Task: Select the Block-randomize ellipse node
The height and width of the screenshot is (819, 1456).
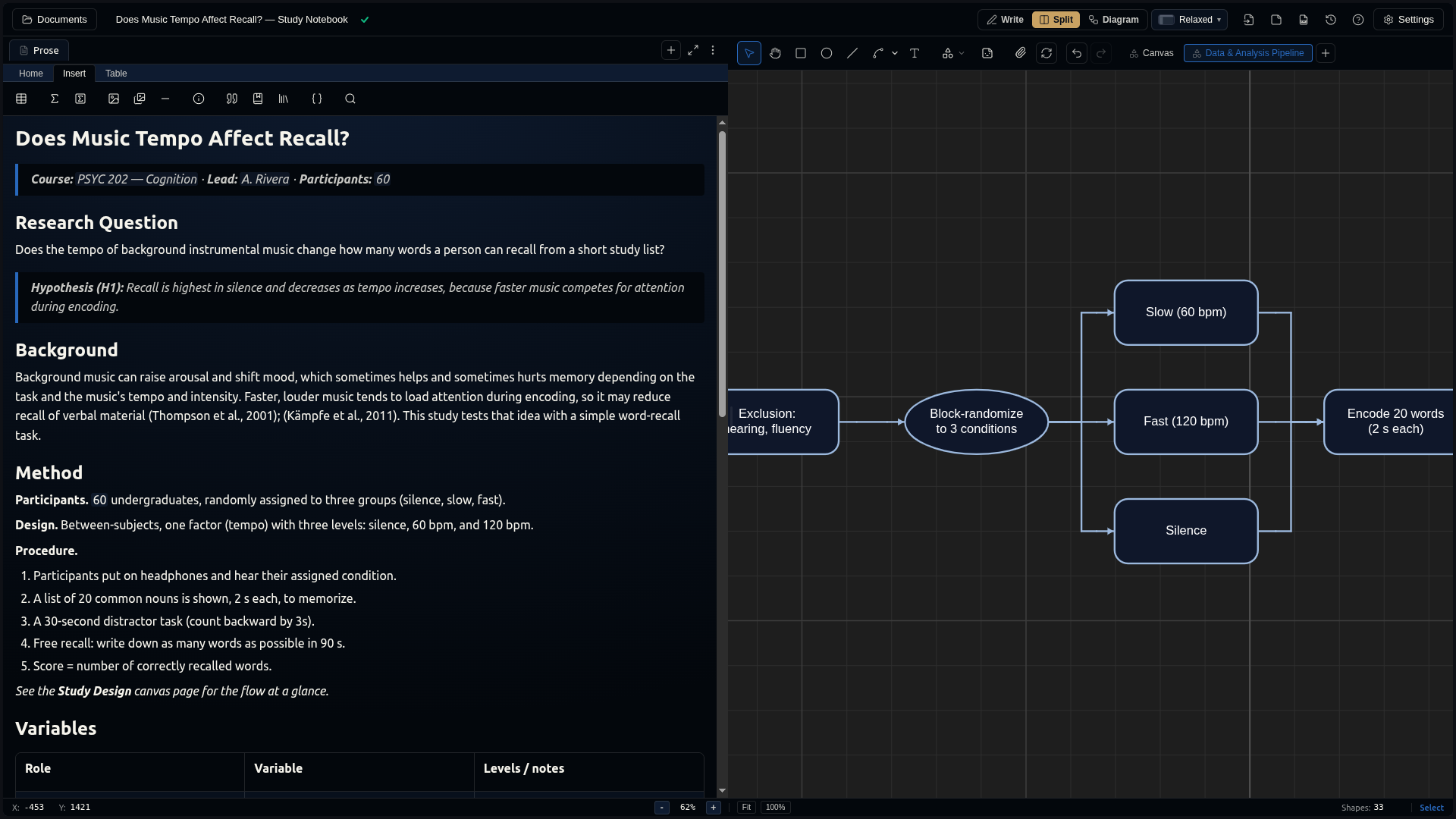Action: click(977, 422)
